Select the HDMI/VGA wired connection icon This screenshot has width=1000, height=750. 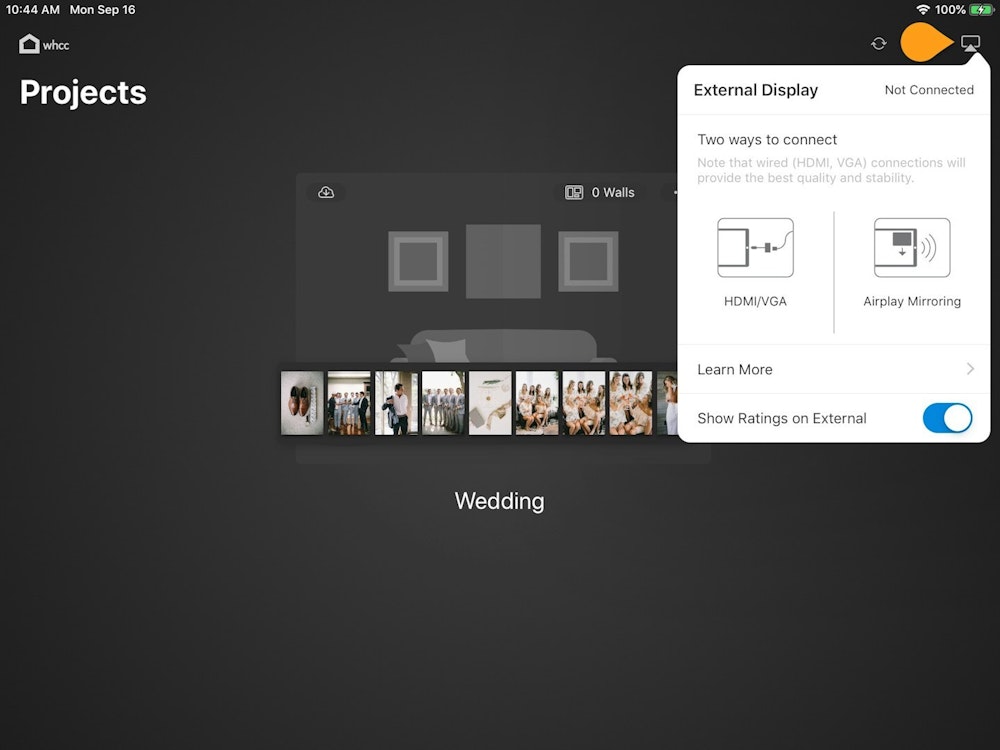755,248
